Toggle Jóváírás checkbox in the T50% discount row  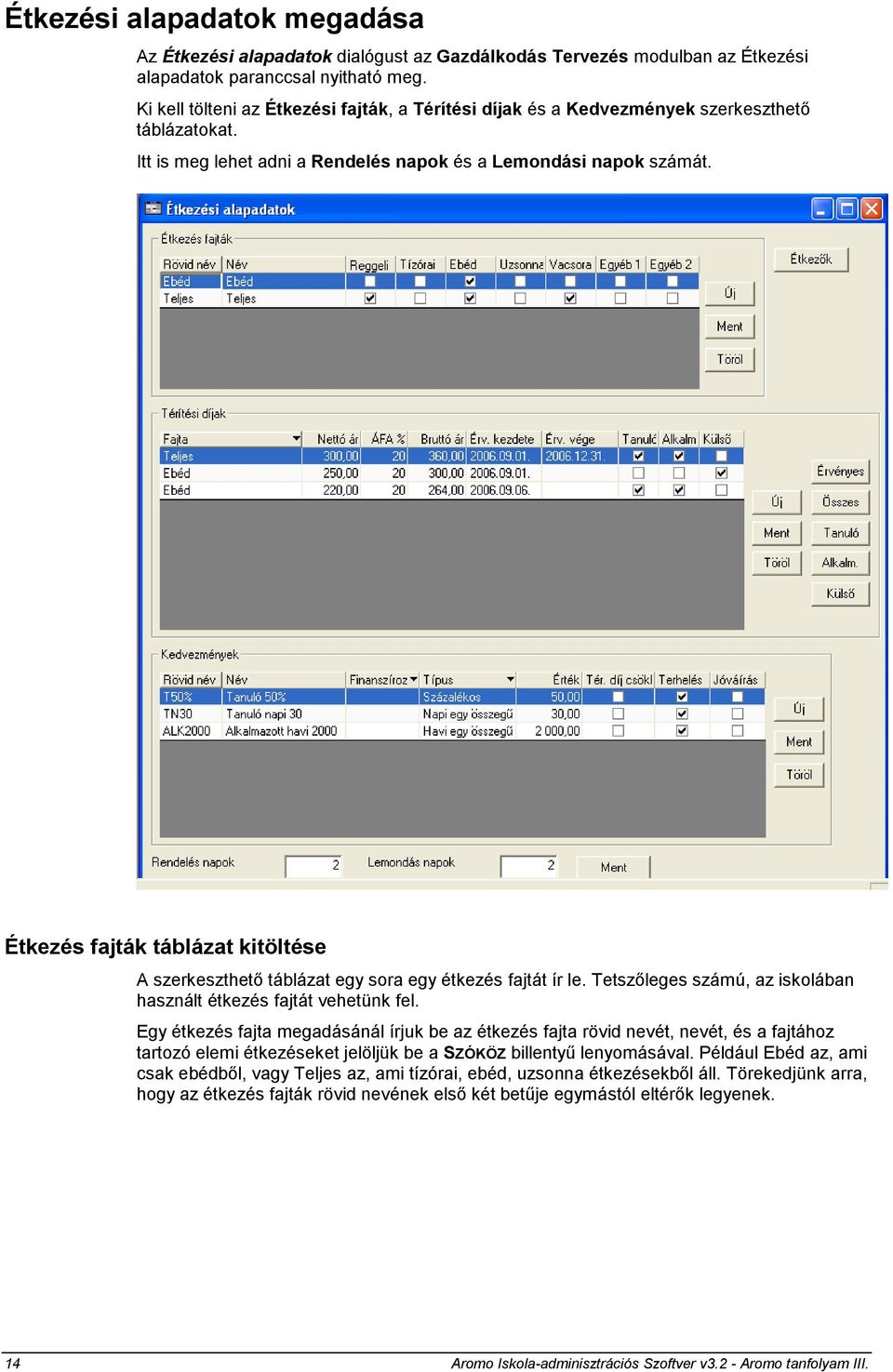point(737,697)
